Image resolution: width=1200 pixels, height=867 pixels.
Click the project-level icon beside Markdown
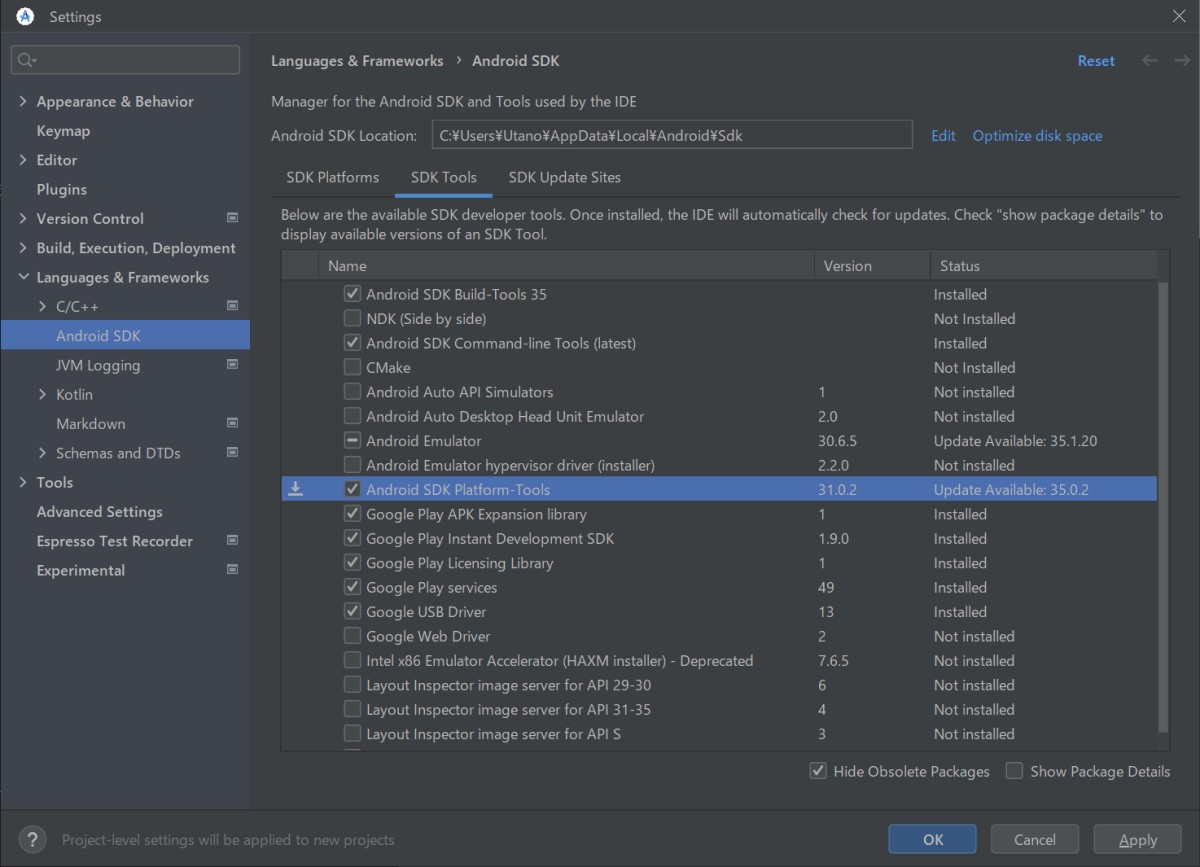coord(232,423)
